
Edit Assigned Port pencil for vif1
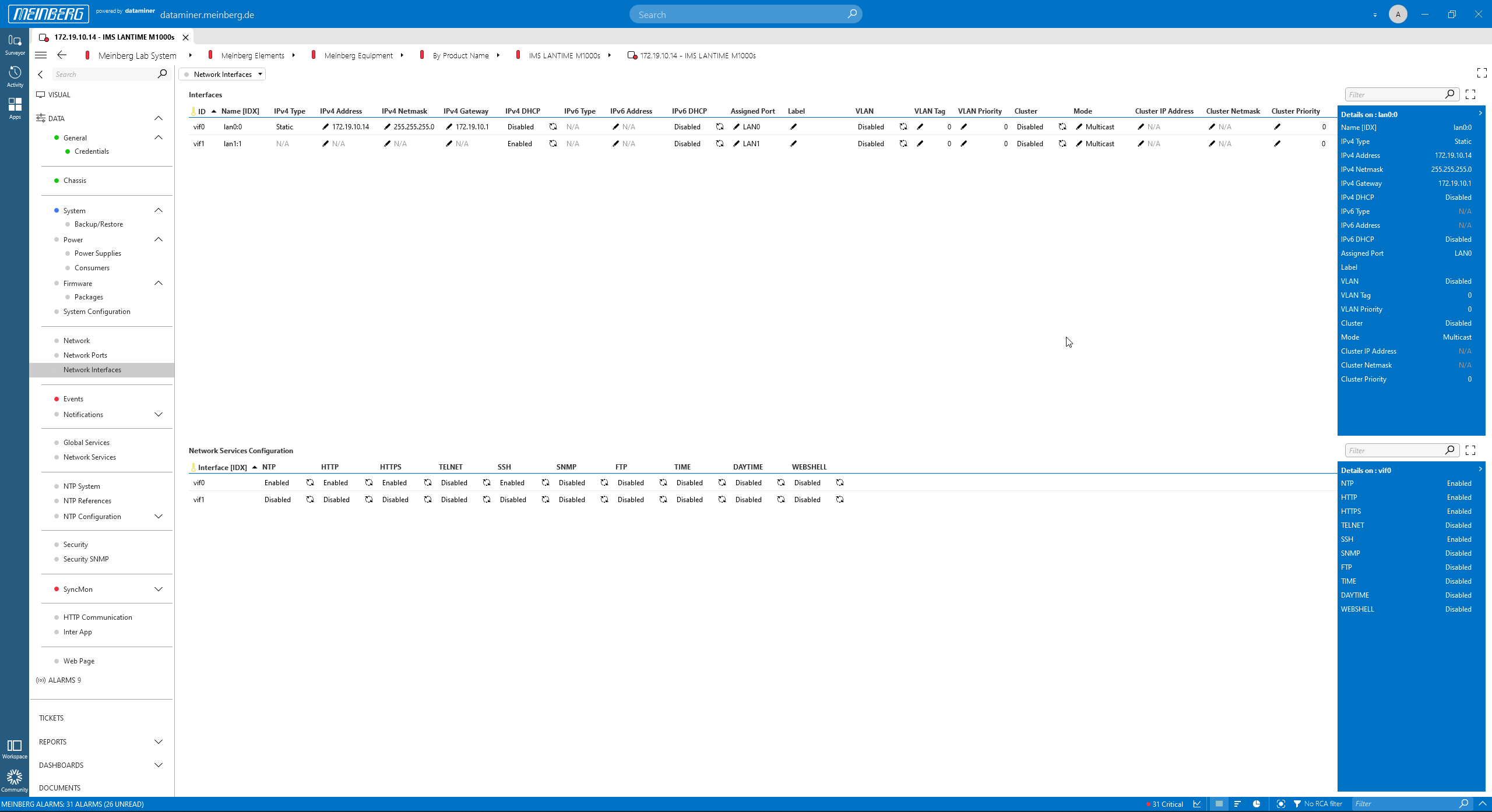[737, 143]
